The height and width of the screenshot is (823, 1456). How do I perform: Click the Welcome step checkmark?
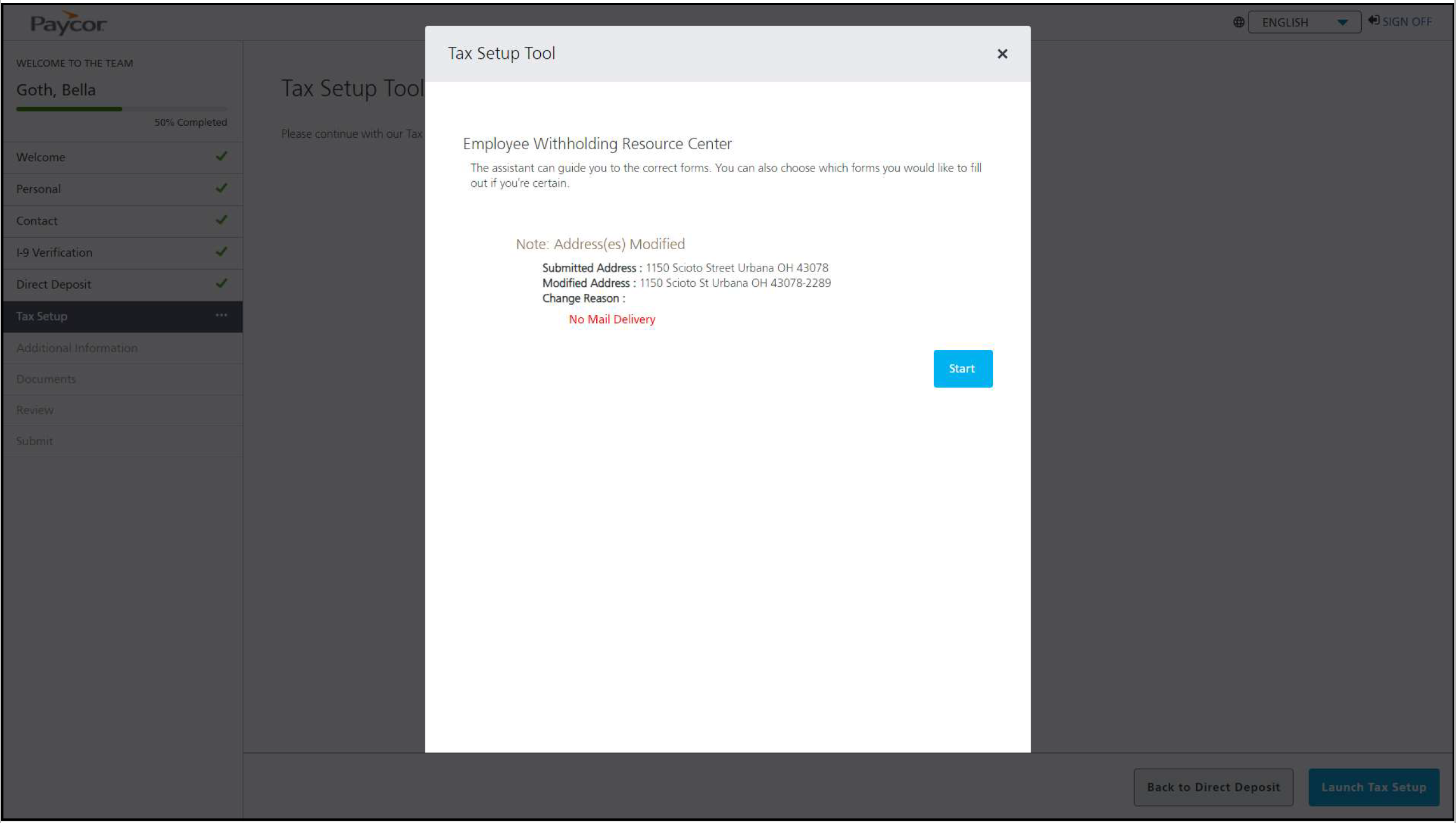(221, 156)
